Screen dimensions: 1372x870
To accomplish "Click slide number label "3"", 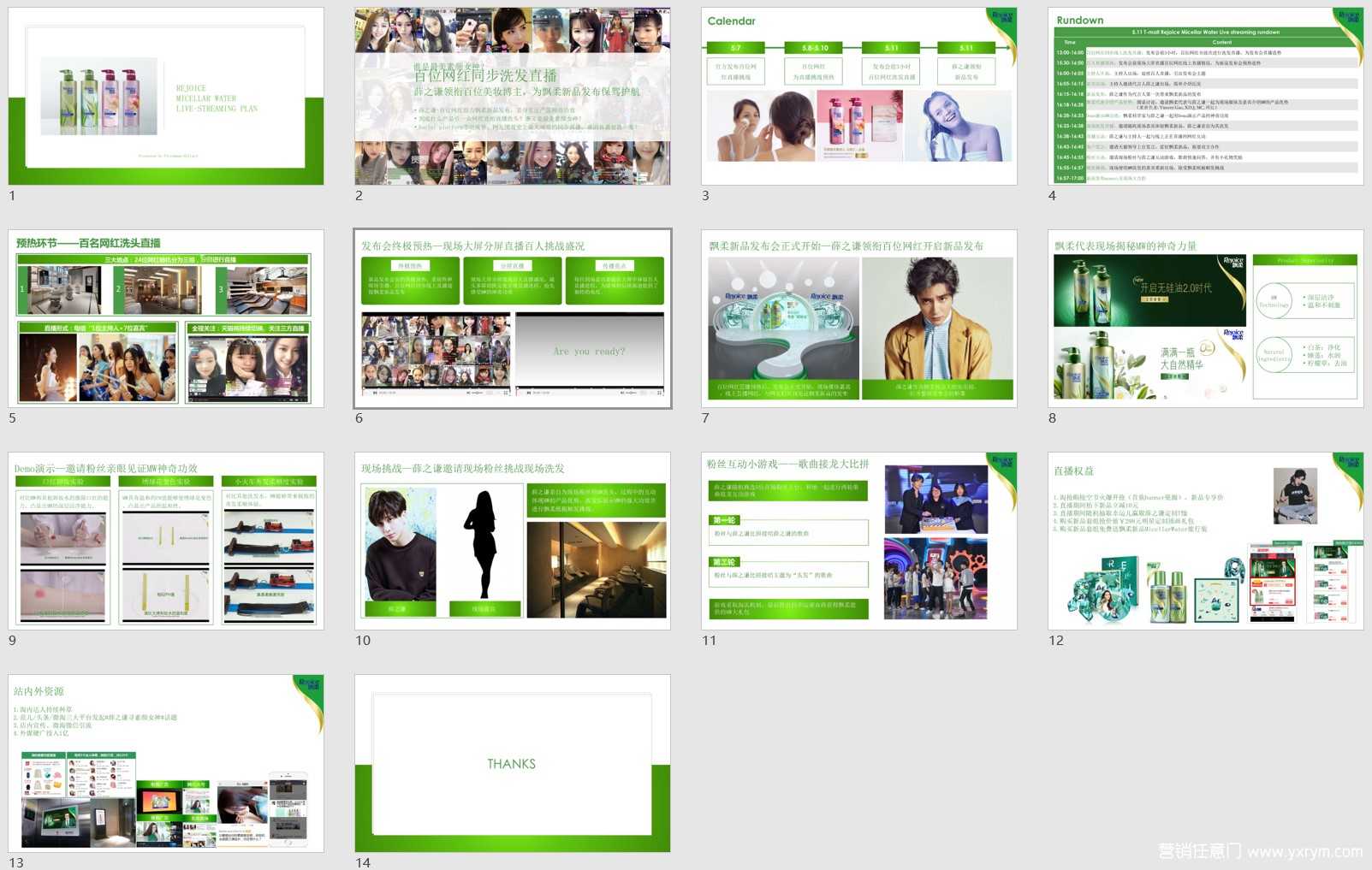I will point(705,196).
